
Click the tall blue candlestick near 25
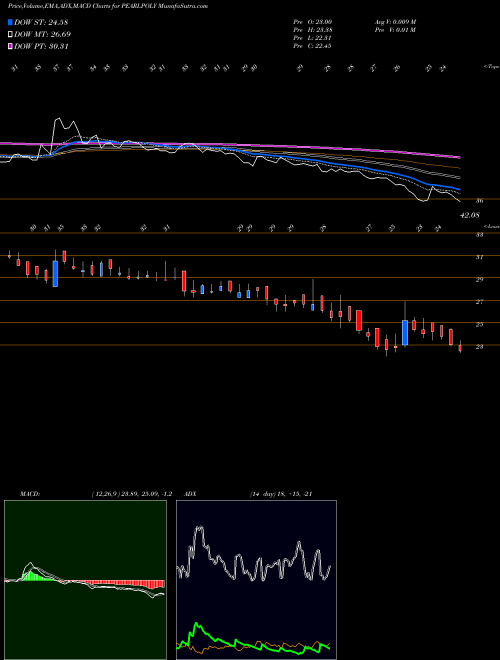(405, 333)
